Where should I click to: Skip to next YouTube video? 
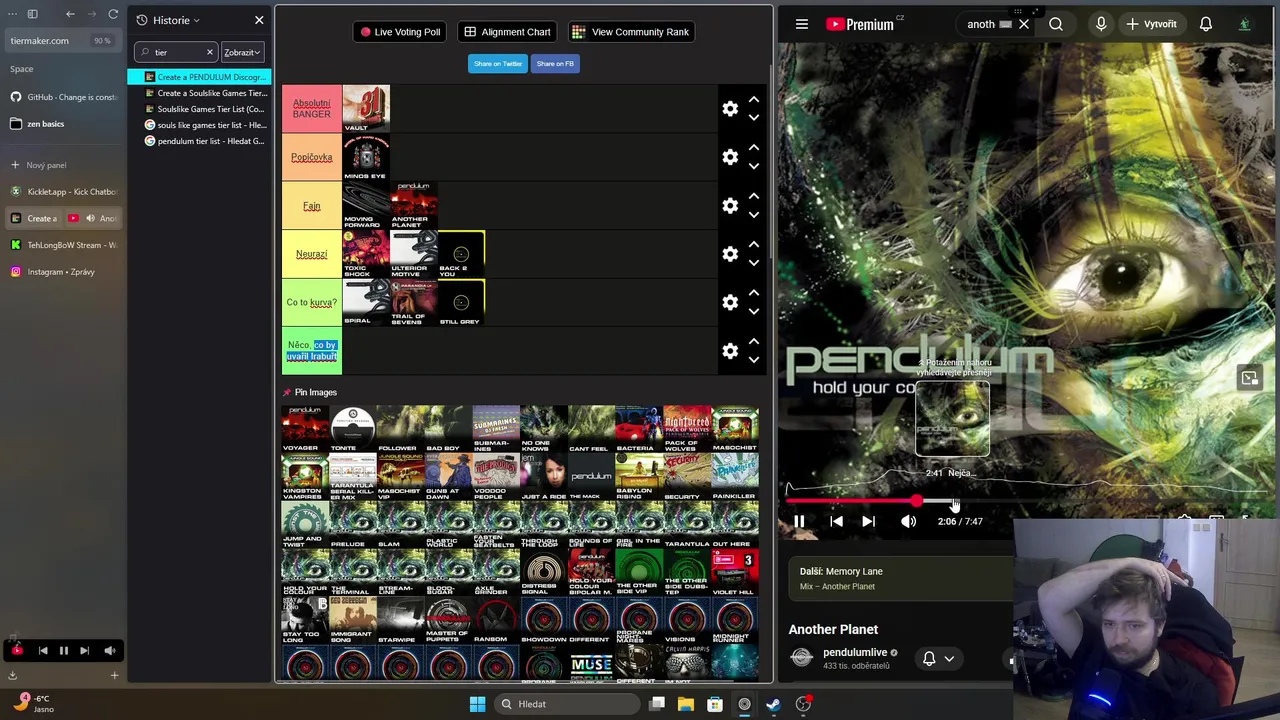coord(868,521)
